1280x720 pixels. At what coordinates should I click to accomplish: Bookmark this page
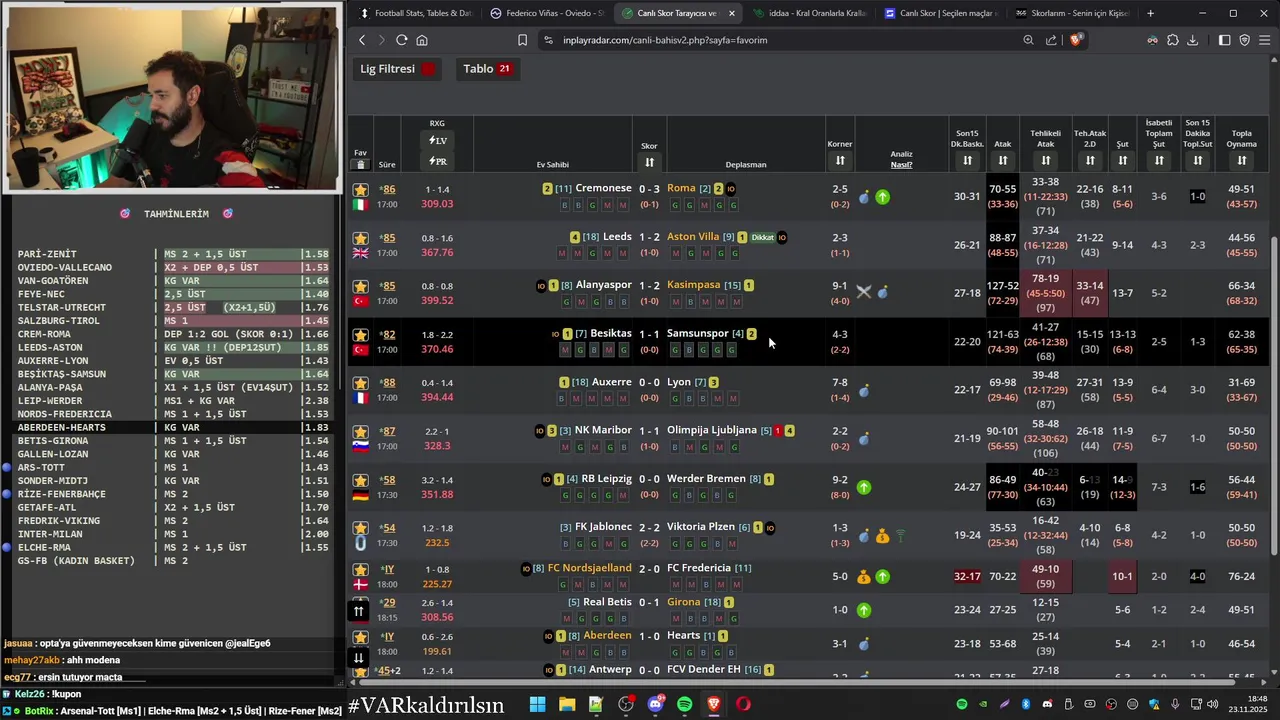pyautogui.click(x=522, y=40)
